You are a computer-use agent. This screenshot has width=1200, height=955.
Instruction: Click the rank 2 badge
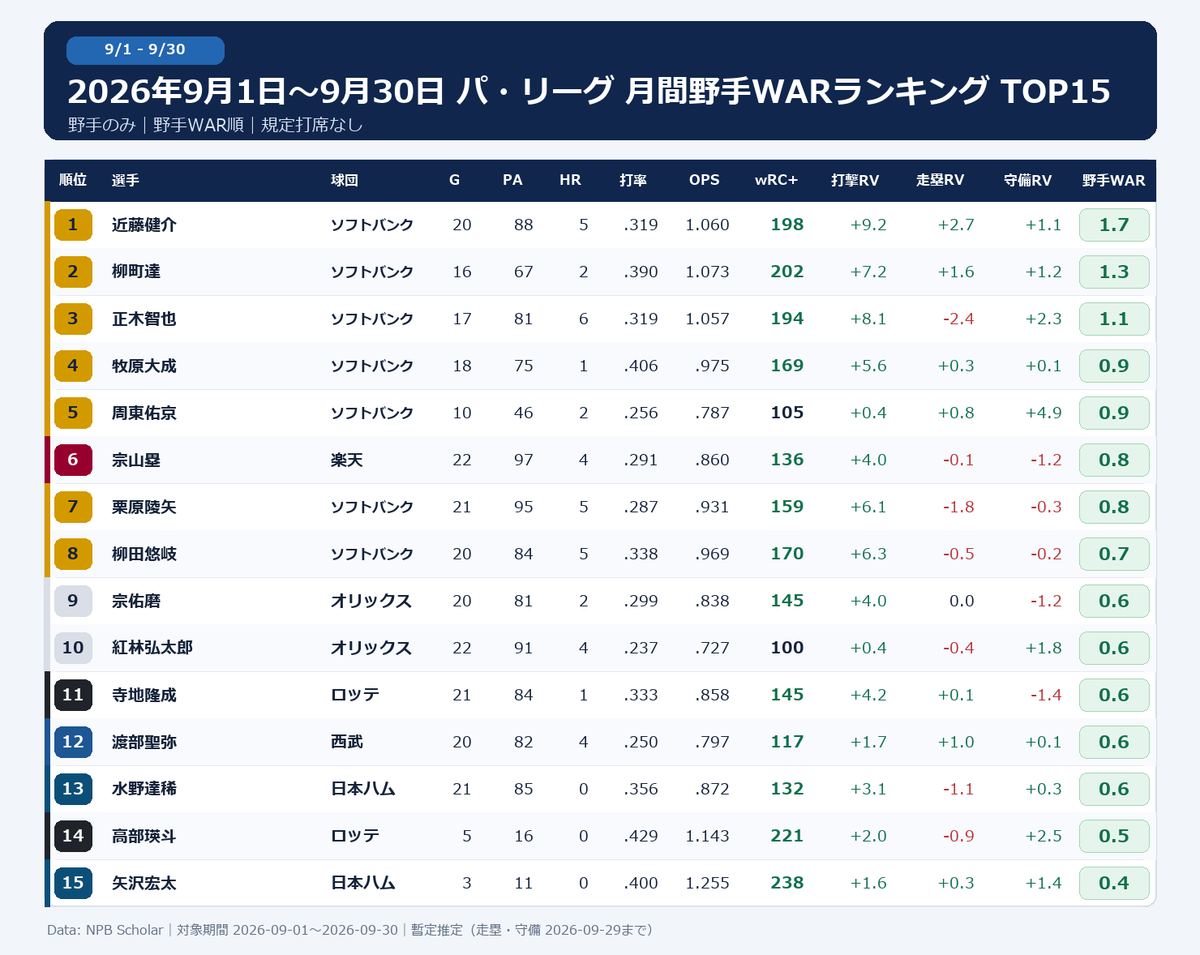(73, 272)
